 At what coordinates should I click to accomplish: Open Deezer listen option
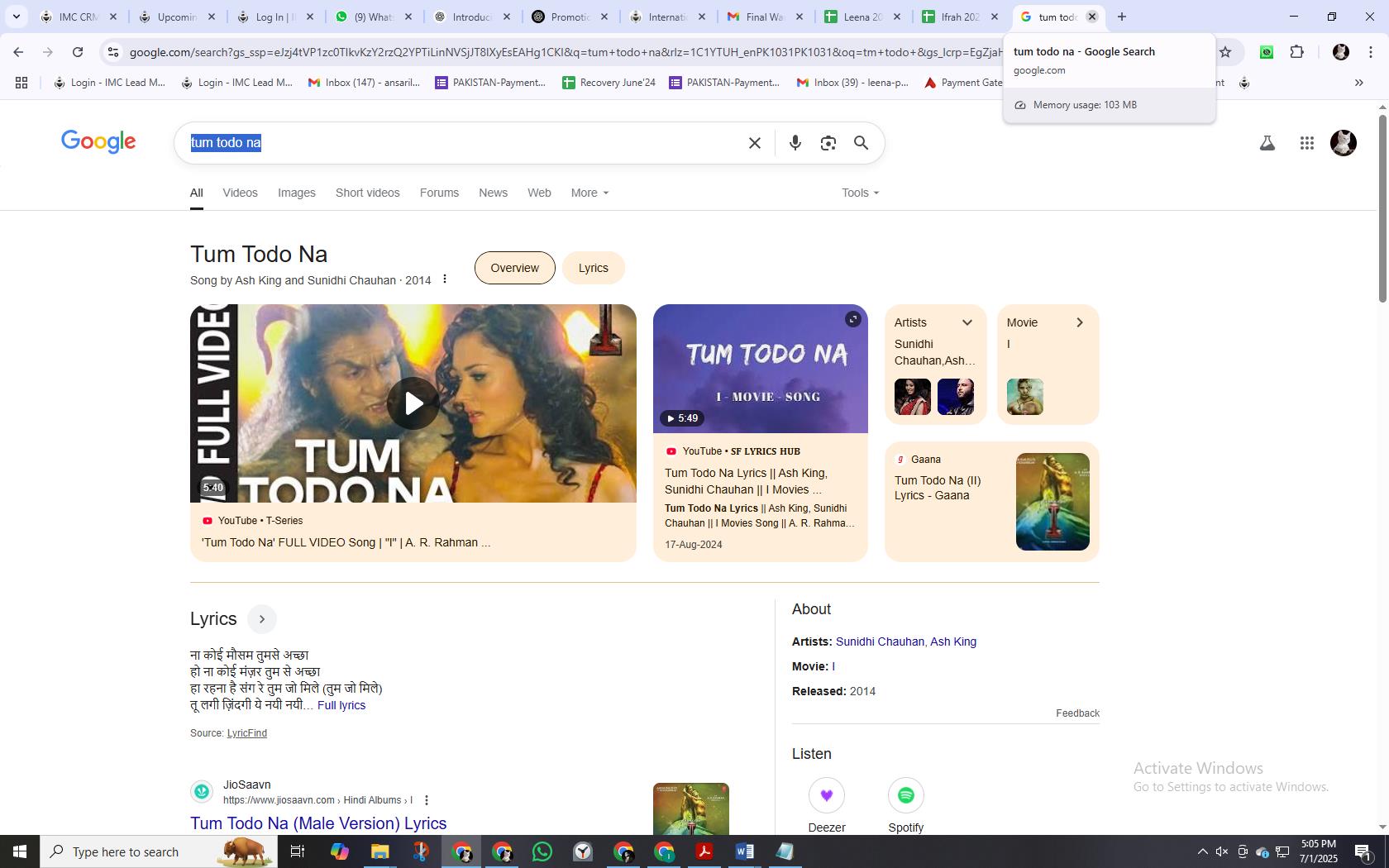(x=827, y=805)
